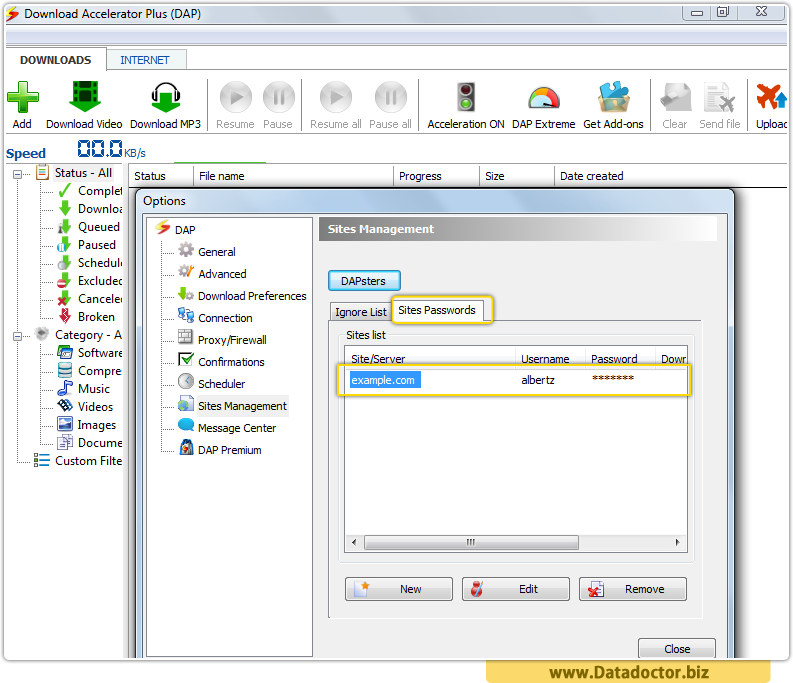Sort downloads by Status column header
Image resolution: width=793 pixels, height=683 pixels.
click(x=161, y=176)
